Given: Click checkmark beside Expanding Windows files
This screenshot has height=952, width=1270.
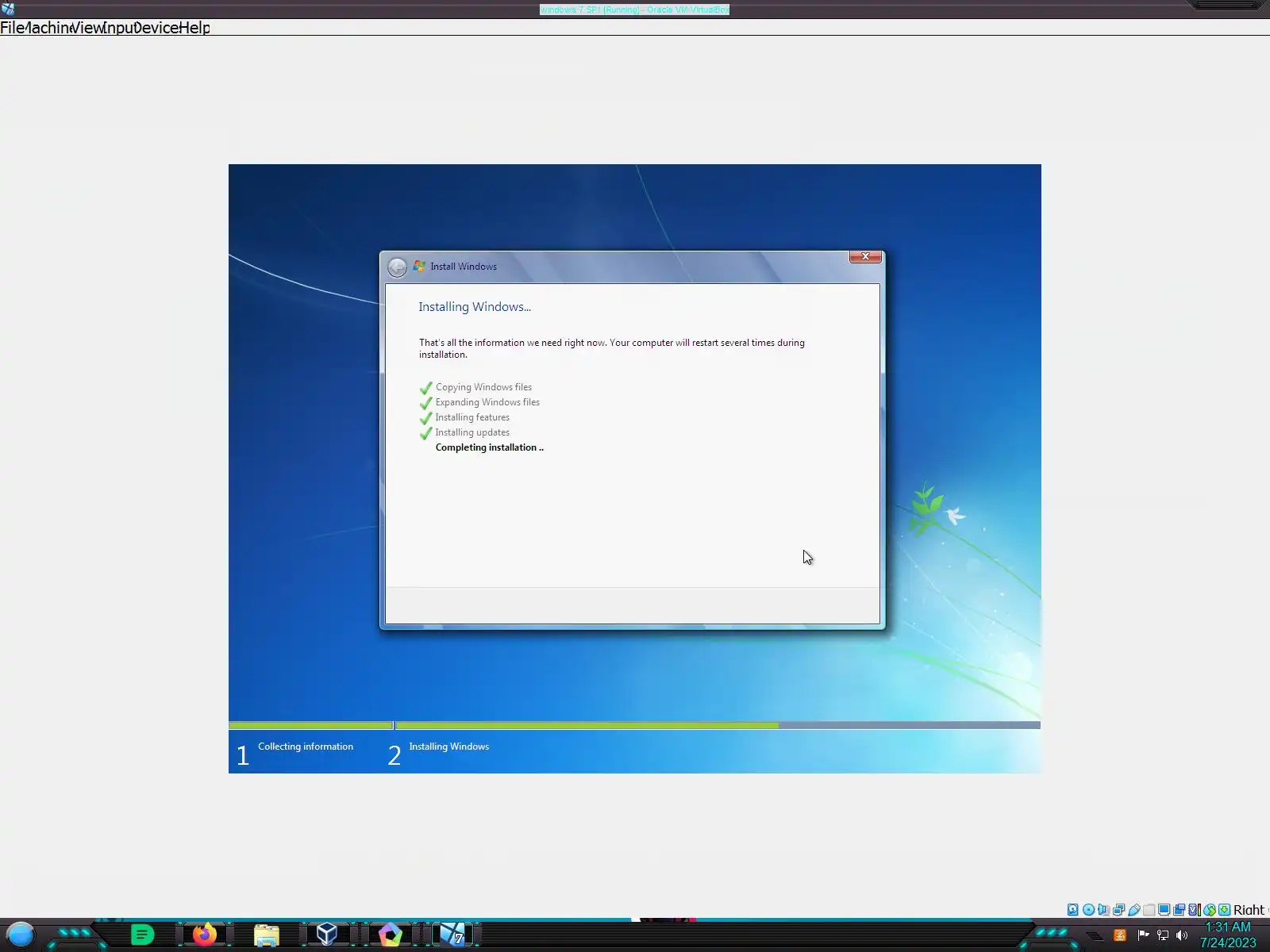Looking at the screenshot, I should [x=426, y=403].
